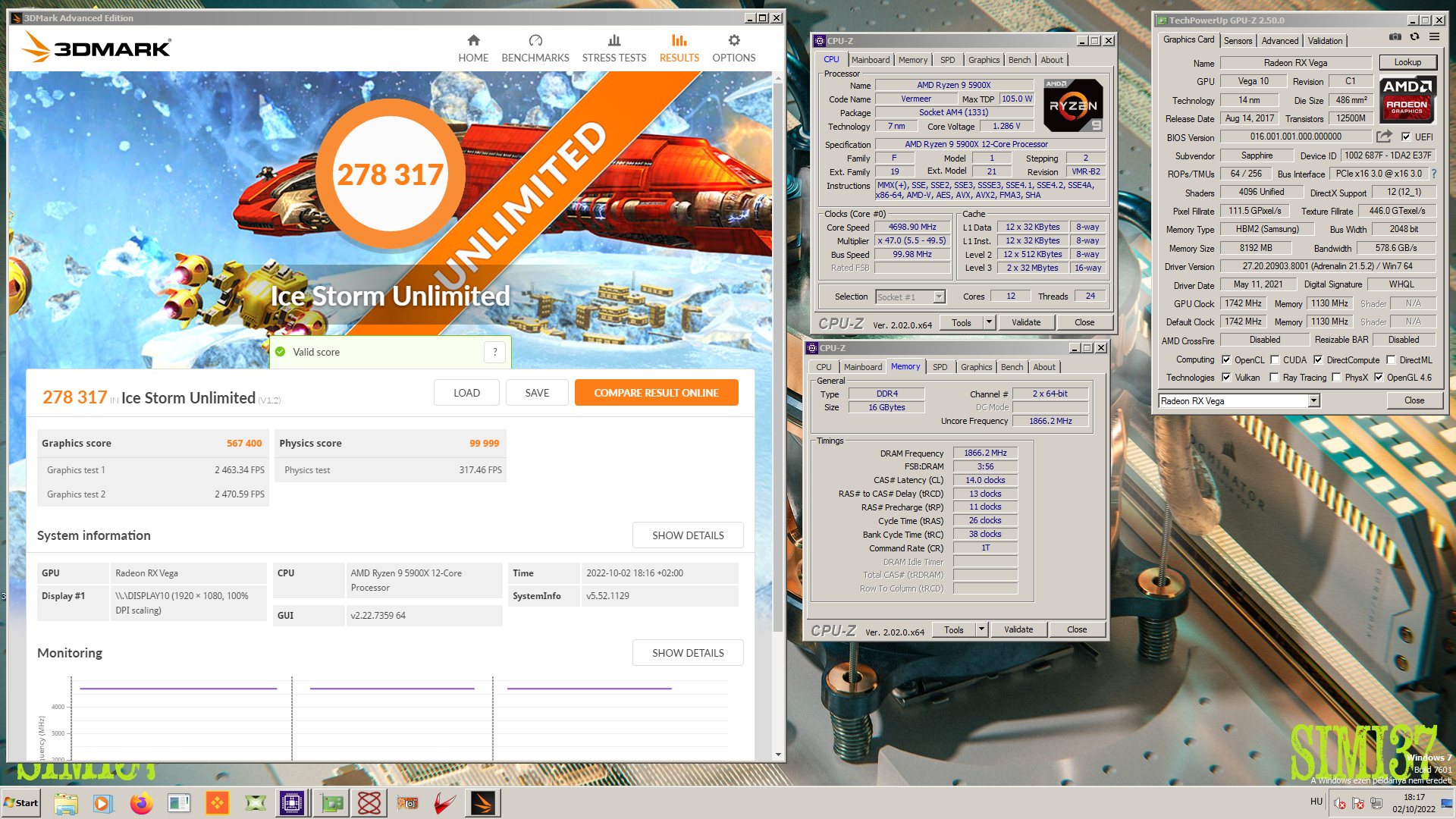The image size is (1456, 819).
Task: Take a GPU-Z screenshot with camera icon
Action: (1395, 36)
